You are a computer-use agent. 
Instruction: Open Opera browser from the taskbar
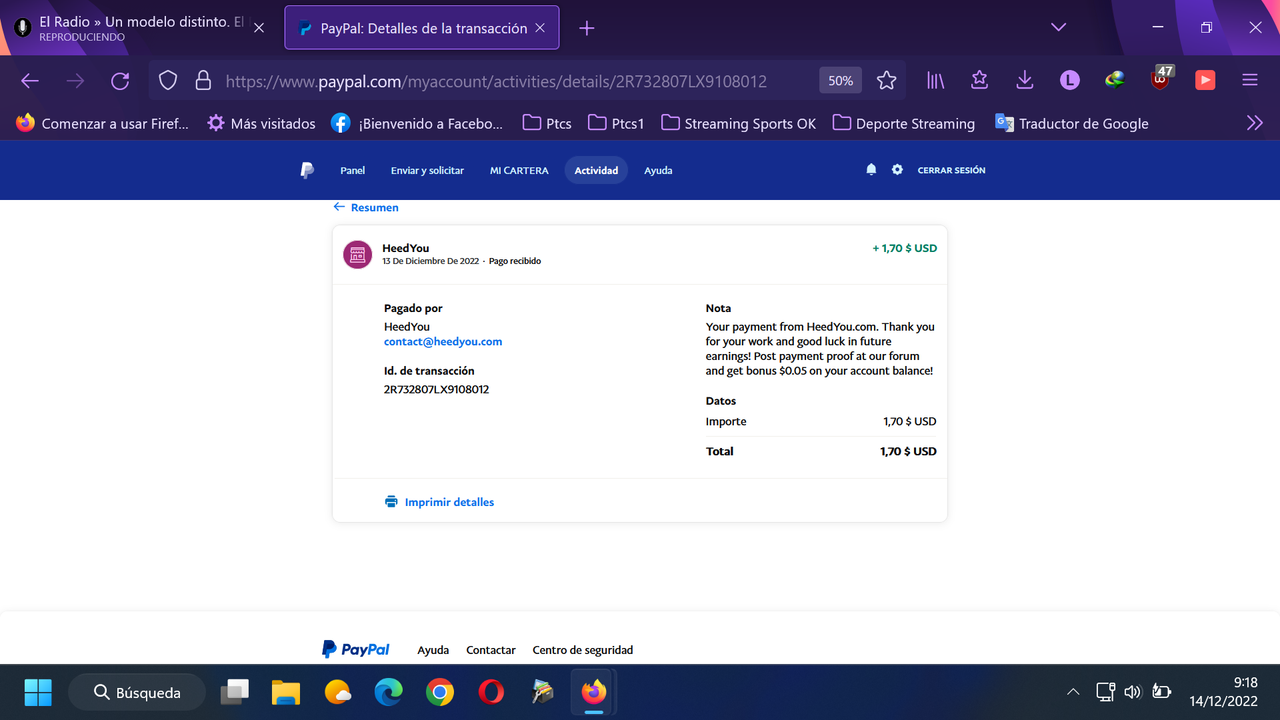tap(491, 692)
